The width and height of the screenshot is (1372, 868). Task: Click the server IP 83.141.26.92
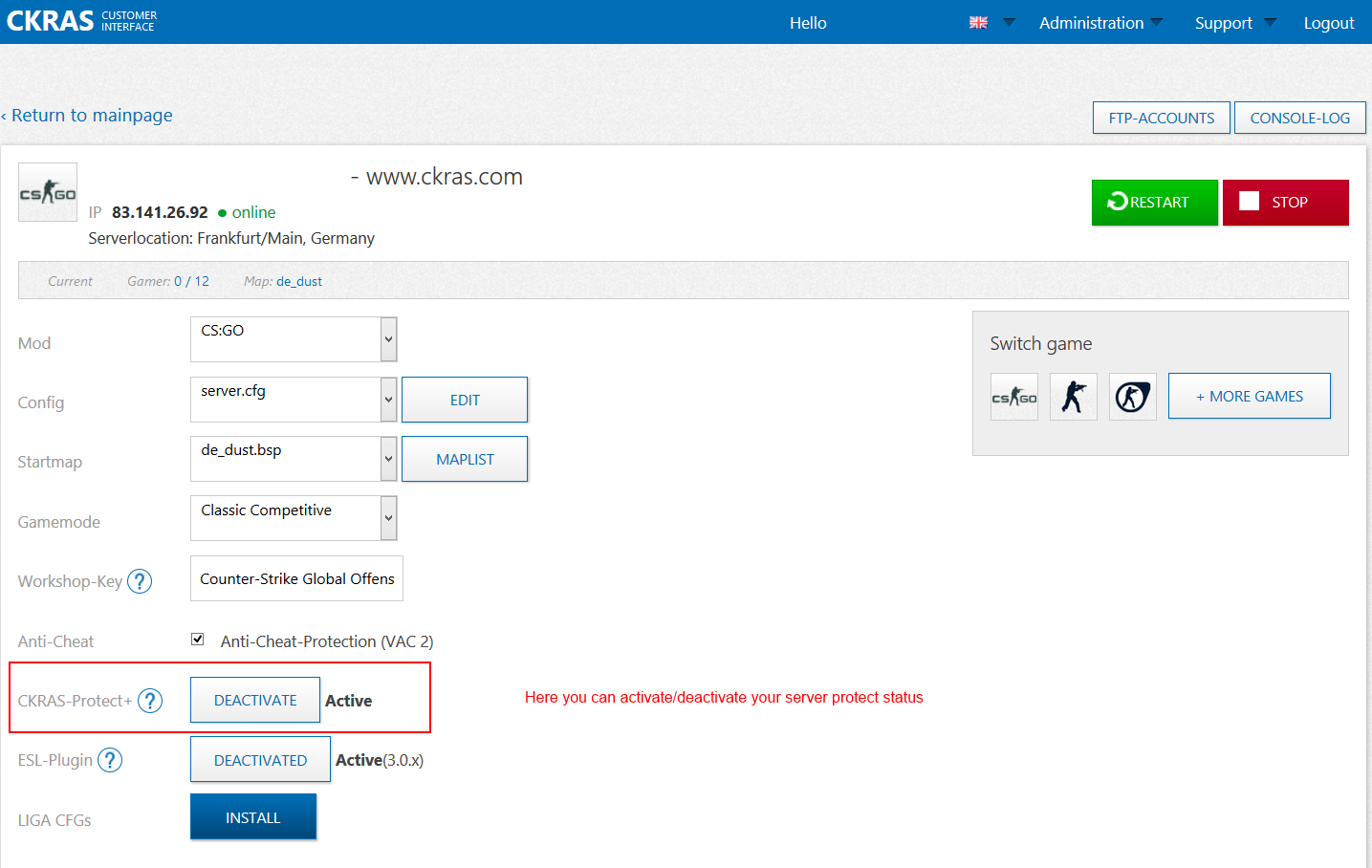coord(160,212)
